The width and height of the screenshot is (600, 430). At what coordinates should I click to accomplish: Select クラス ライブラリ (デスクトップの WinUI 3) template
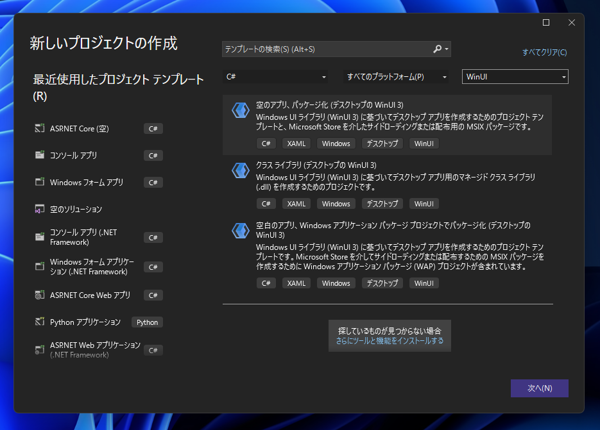387,185
